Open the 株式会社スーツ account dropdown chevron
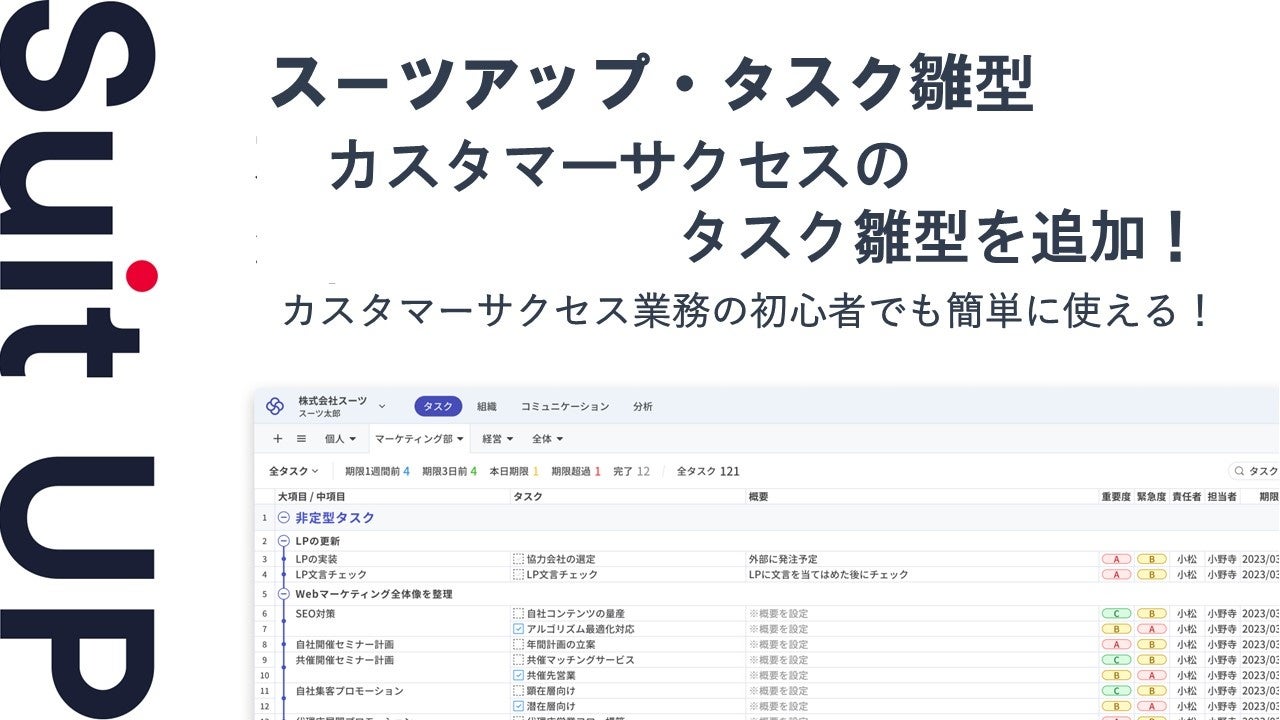The height and width of the screenshot is (720, 1280). [x=382, y=406]
